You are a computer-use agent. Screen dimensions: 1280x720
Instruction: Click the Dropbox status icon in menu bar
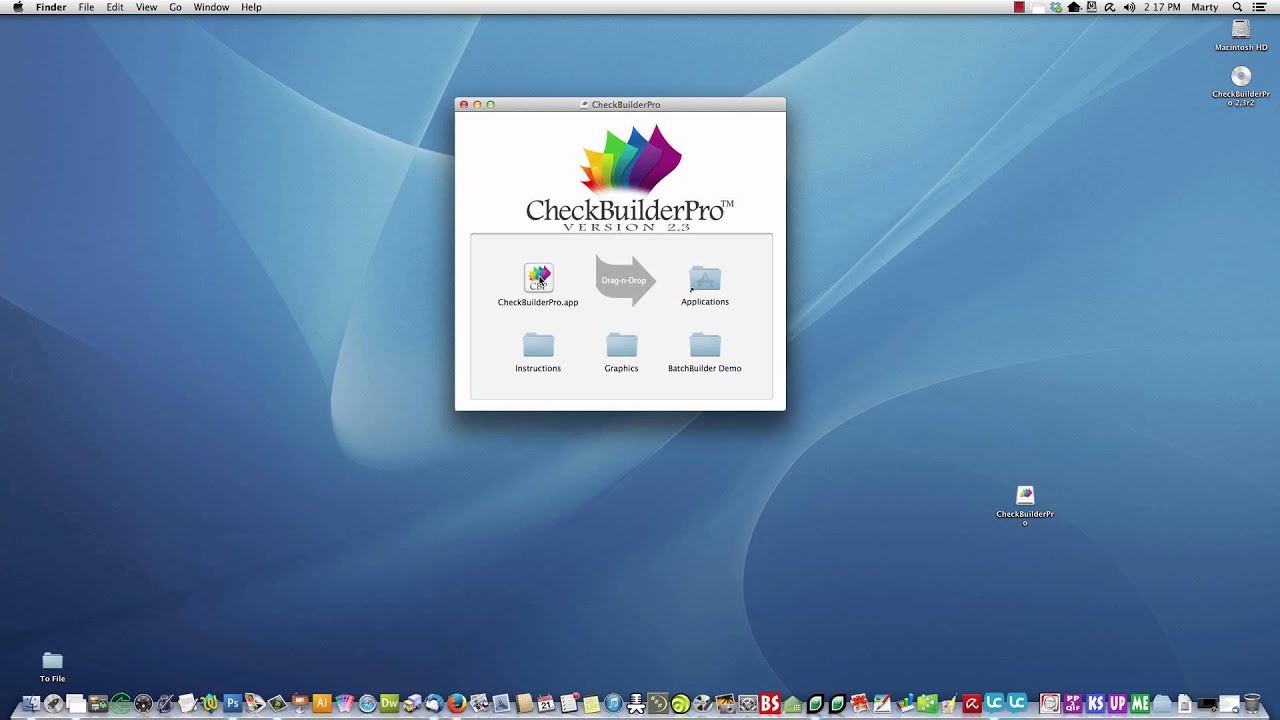[x=1056, y=7]
